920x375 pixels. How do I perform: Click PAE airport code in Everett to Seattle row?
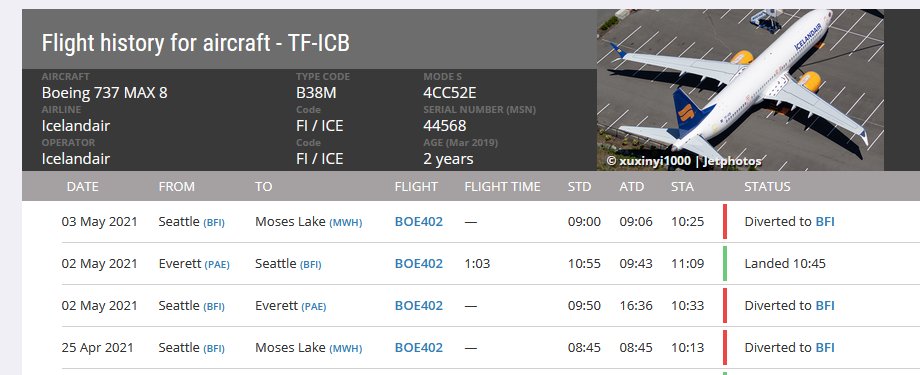[217, 265]
